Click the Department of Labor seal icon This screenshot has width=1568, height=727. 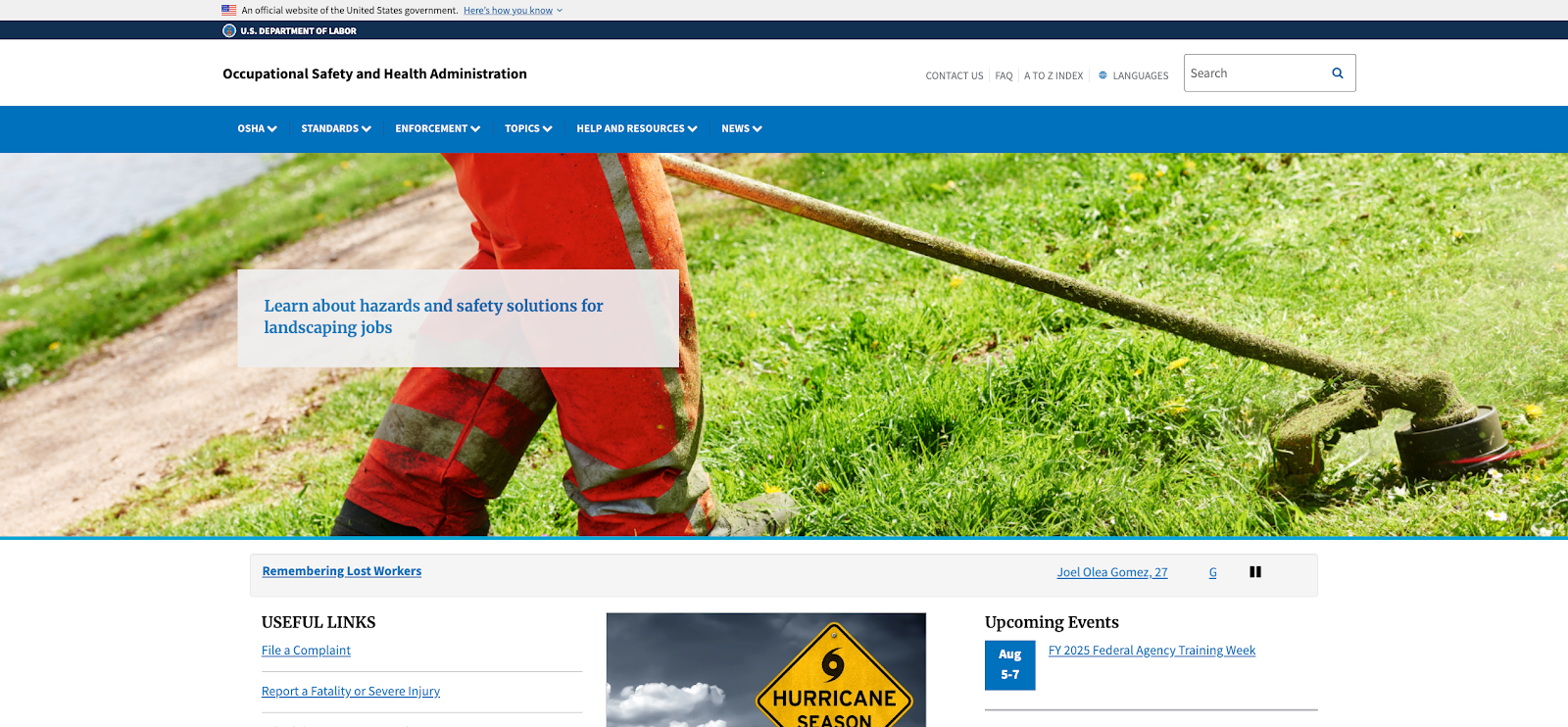[229, 30]
